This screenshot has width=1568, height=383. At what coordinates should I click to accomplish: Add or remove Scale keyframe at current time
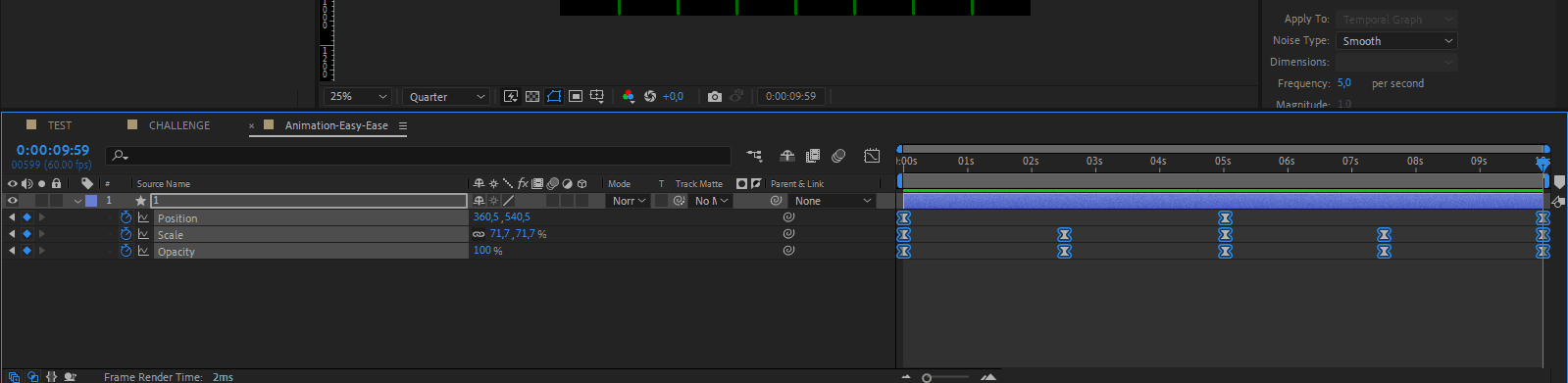pos(26,234)
